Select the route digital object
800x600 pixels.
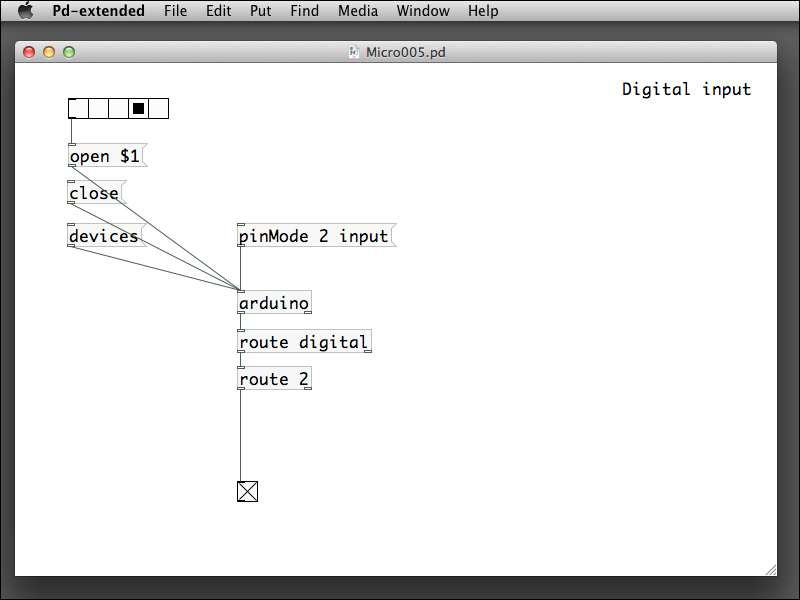302,341
